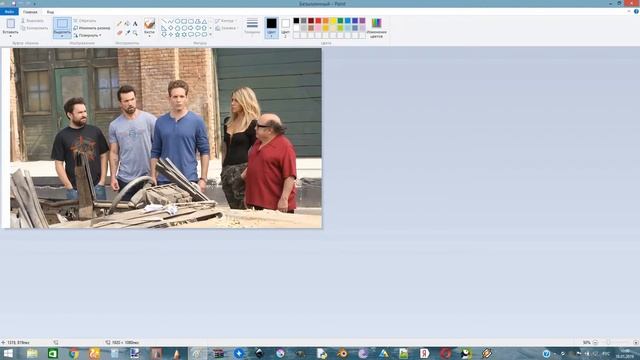This screenshot has height=360, width=640.
Task: Pick the four-point star shape
Action: tap(171, 34)
